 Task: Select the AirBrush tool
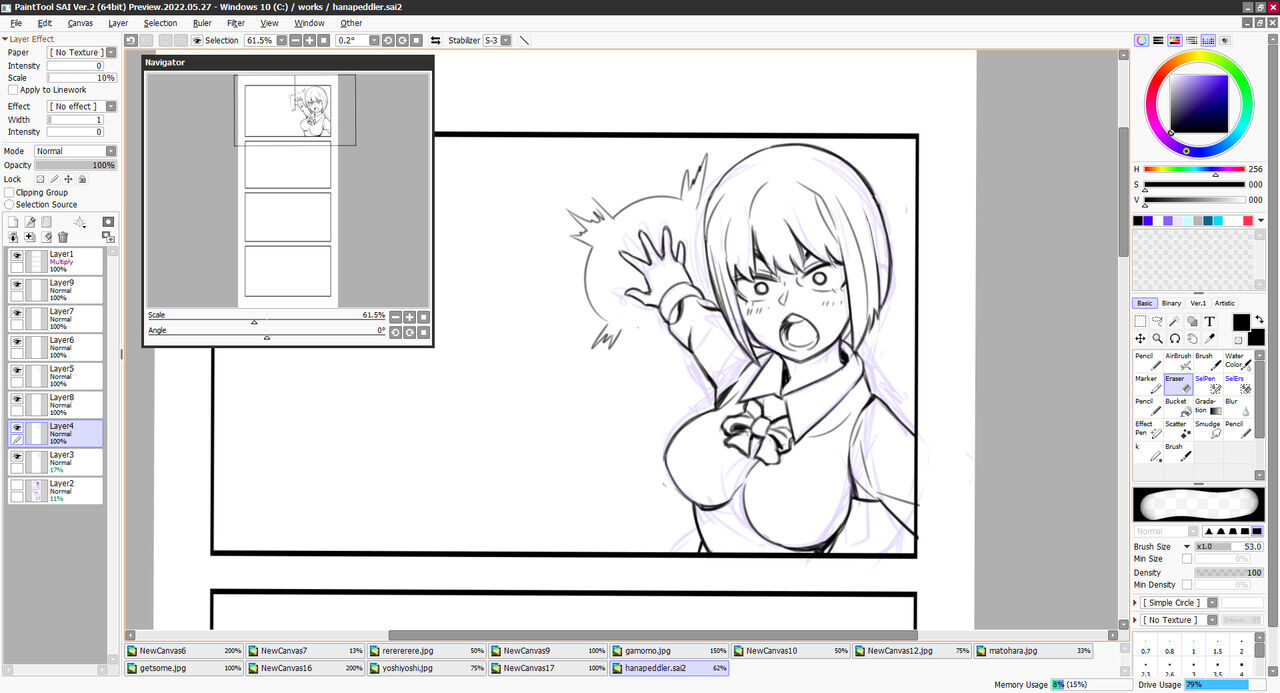1179,361
